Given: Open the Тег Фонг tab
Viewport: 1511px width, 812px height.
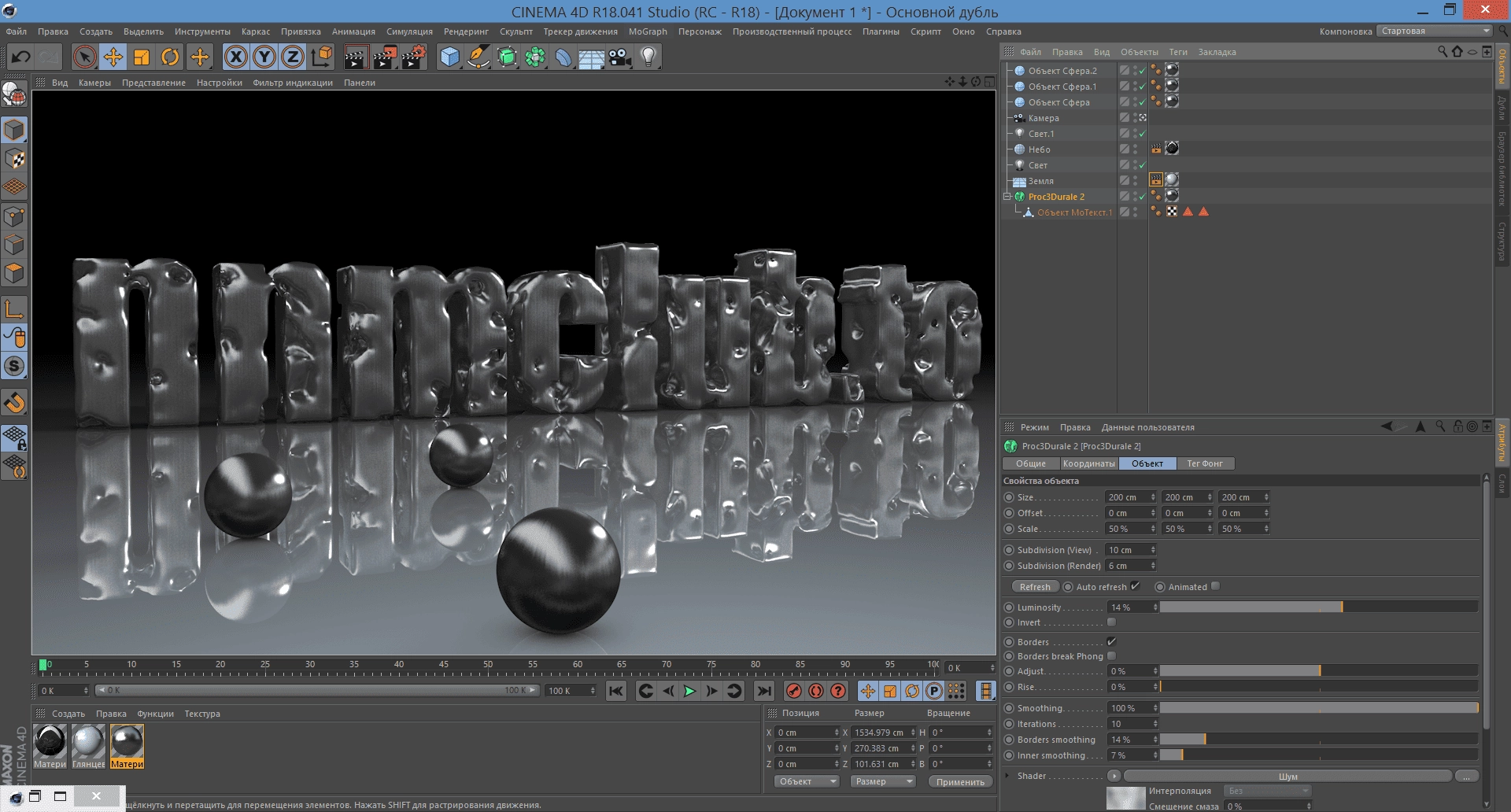Looking at the screenshot, I should coord(1205,463).
